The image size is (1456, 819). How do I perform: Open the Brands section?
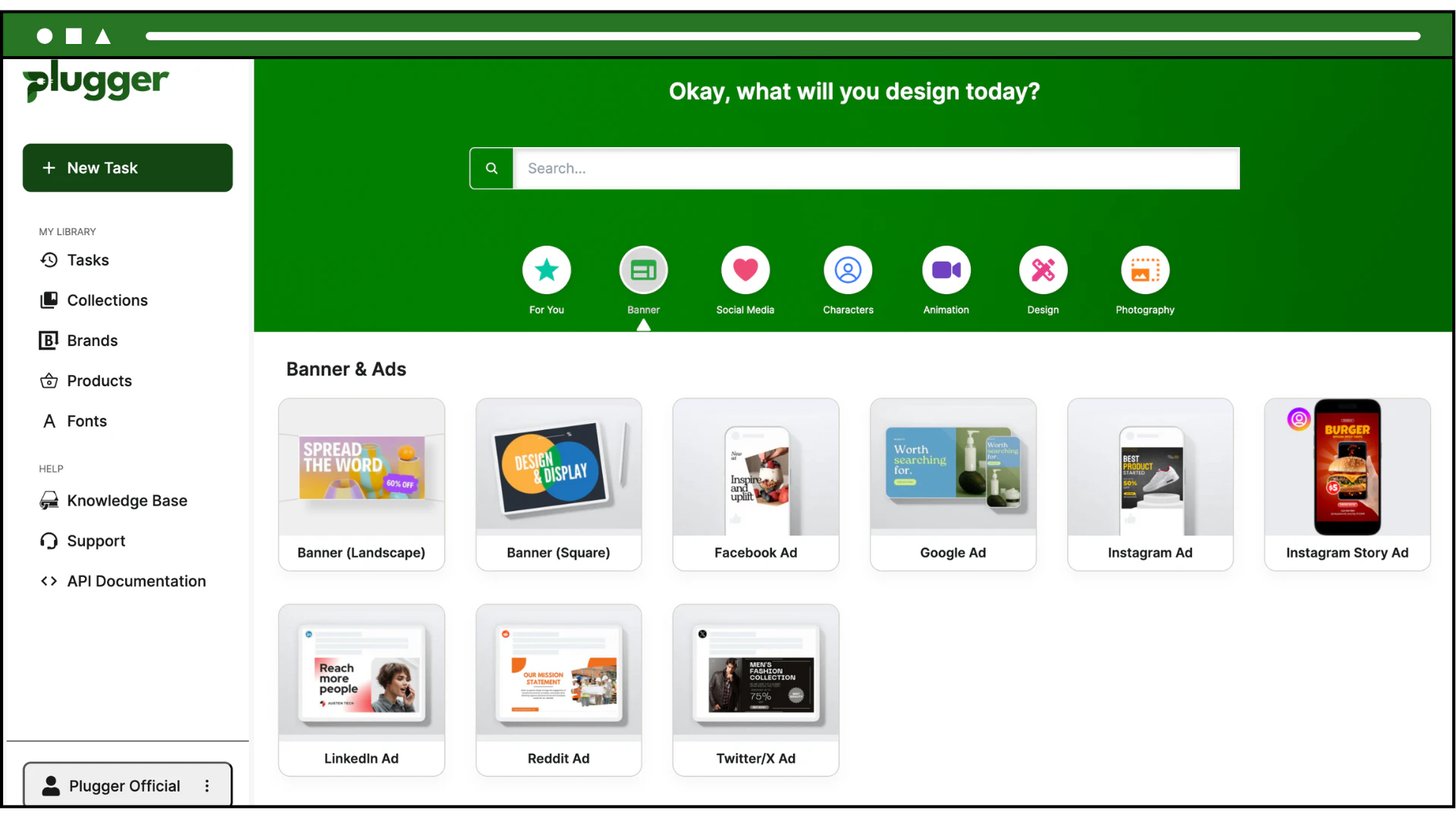coord(92,340)
